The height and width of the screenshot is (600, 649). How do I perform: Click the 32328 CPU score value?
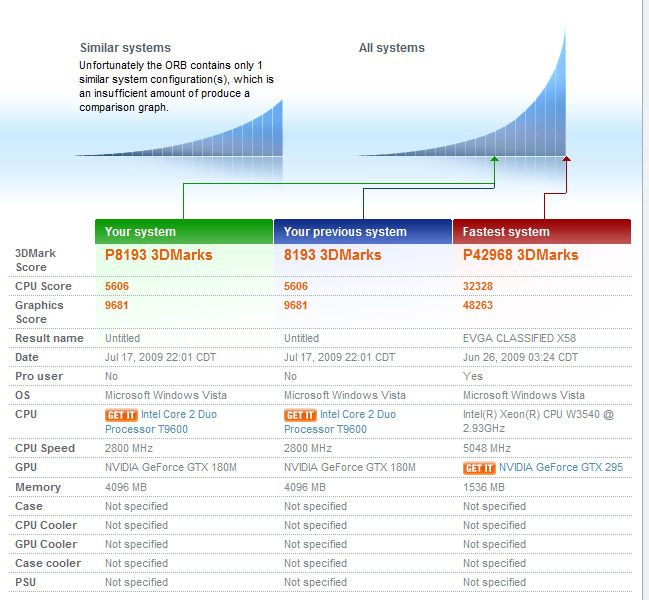[x=478, y=286]
